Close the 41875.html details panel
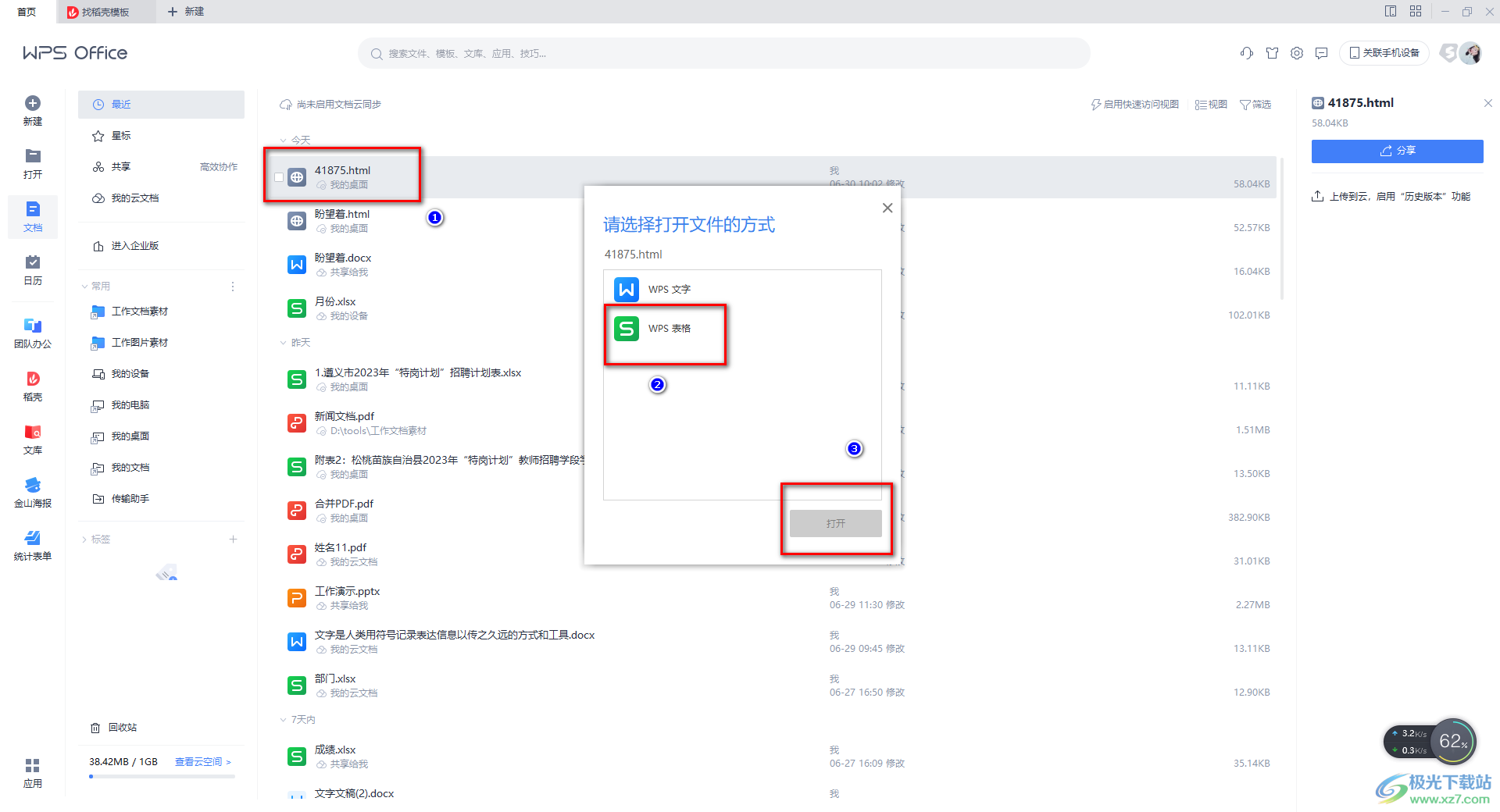The width and height of the screenshot is (1500, 812). point(1488,103)
